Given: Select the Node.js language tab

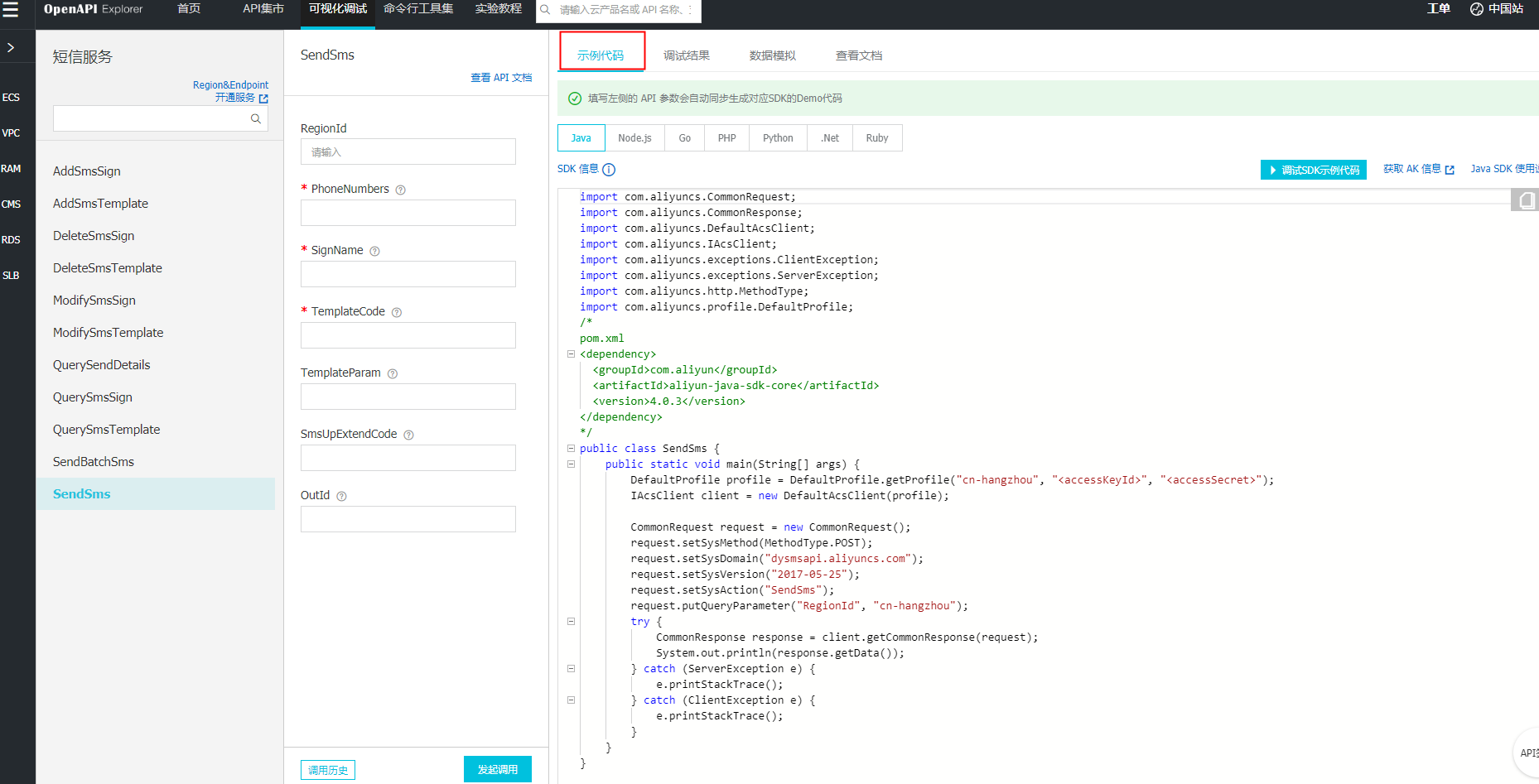Looking at the screenshot, I should (634, 138).
